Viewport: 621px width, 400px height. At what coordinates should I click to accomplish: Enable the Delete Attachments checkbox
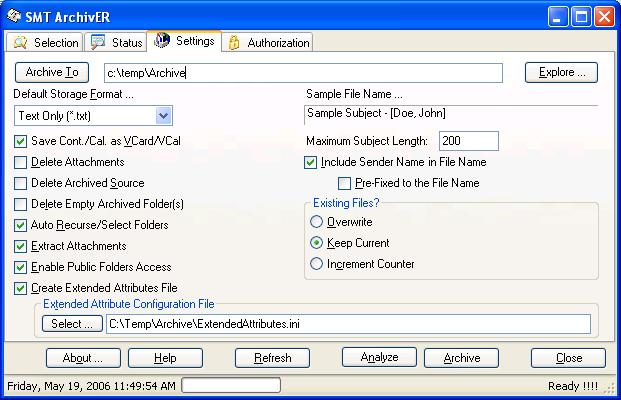coord(21,162)
